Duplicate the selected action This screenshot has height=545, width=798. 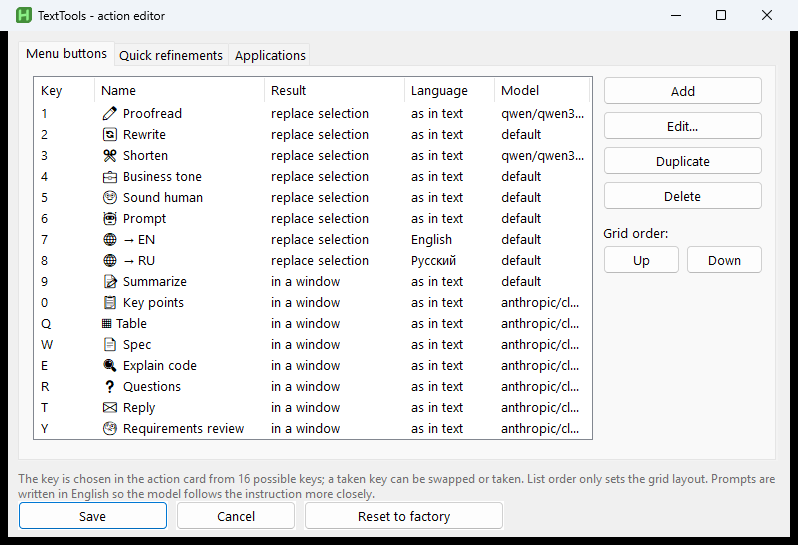[x=682, y=161]
